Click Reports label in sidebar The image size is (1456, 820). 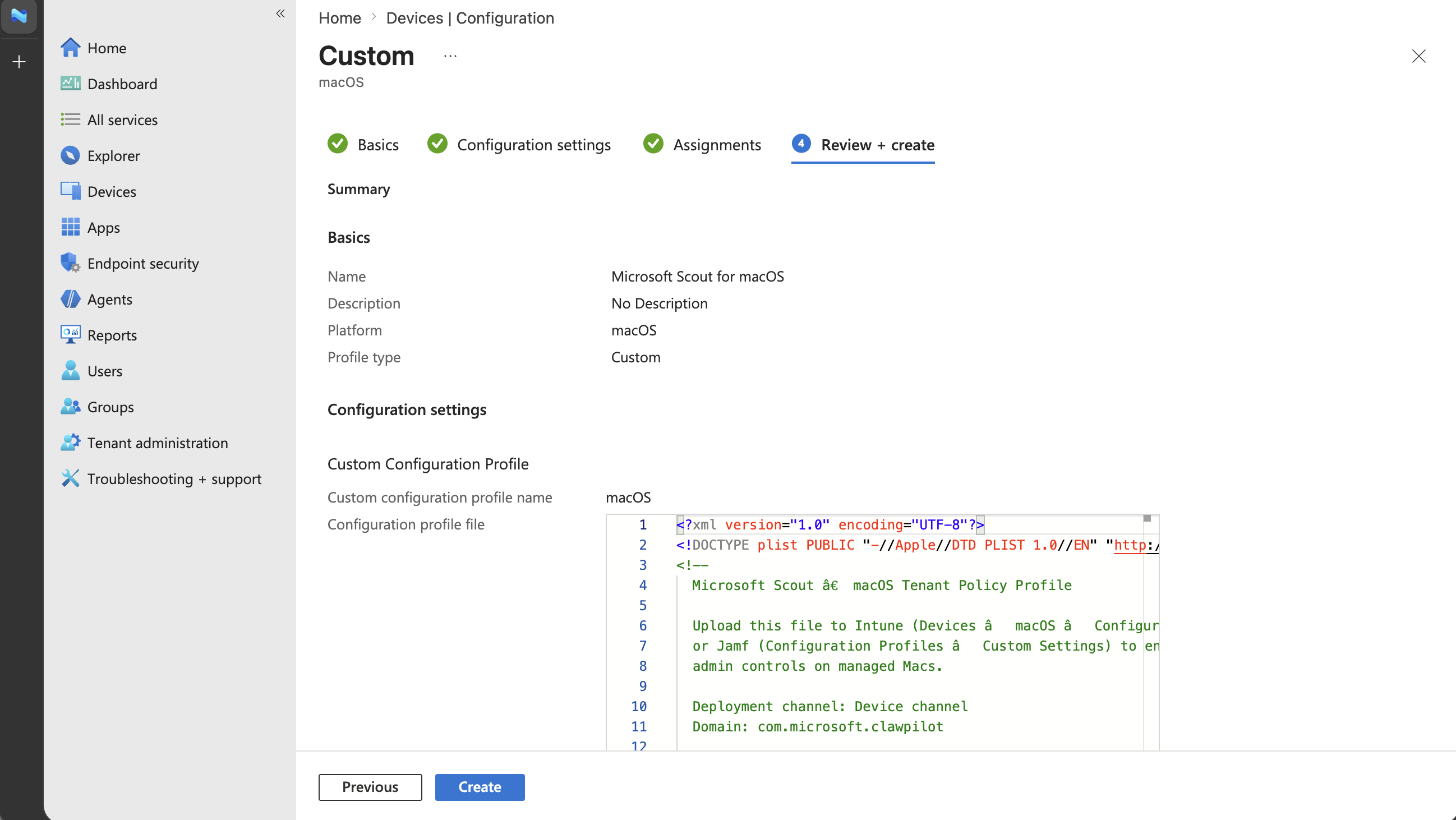pyautogui.click(x=112, y=335)
